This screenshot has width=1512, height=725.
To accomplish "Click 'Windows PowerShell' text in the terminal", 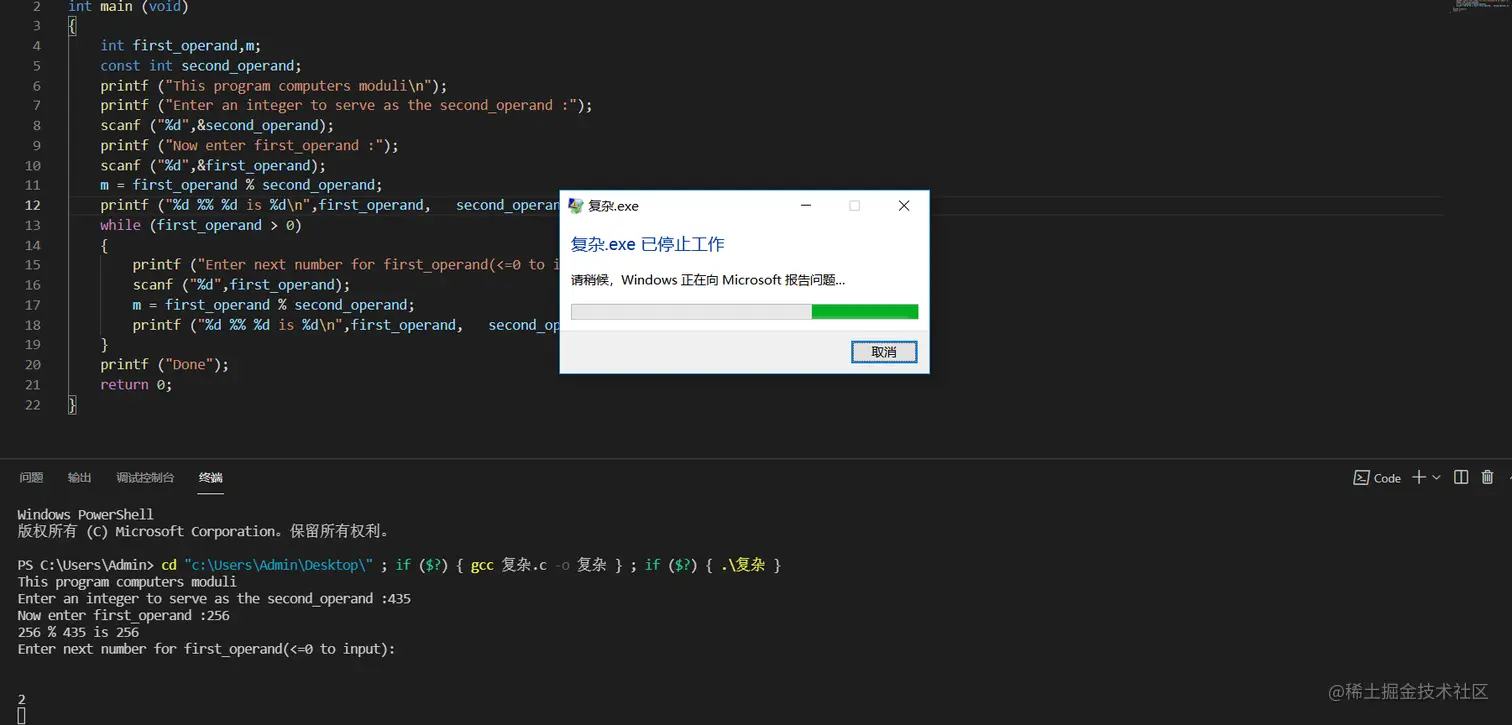I will [x=86, y=515].
